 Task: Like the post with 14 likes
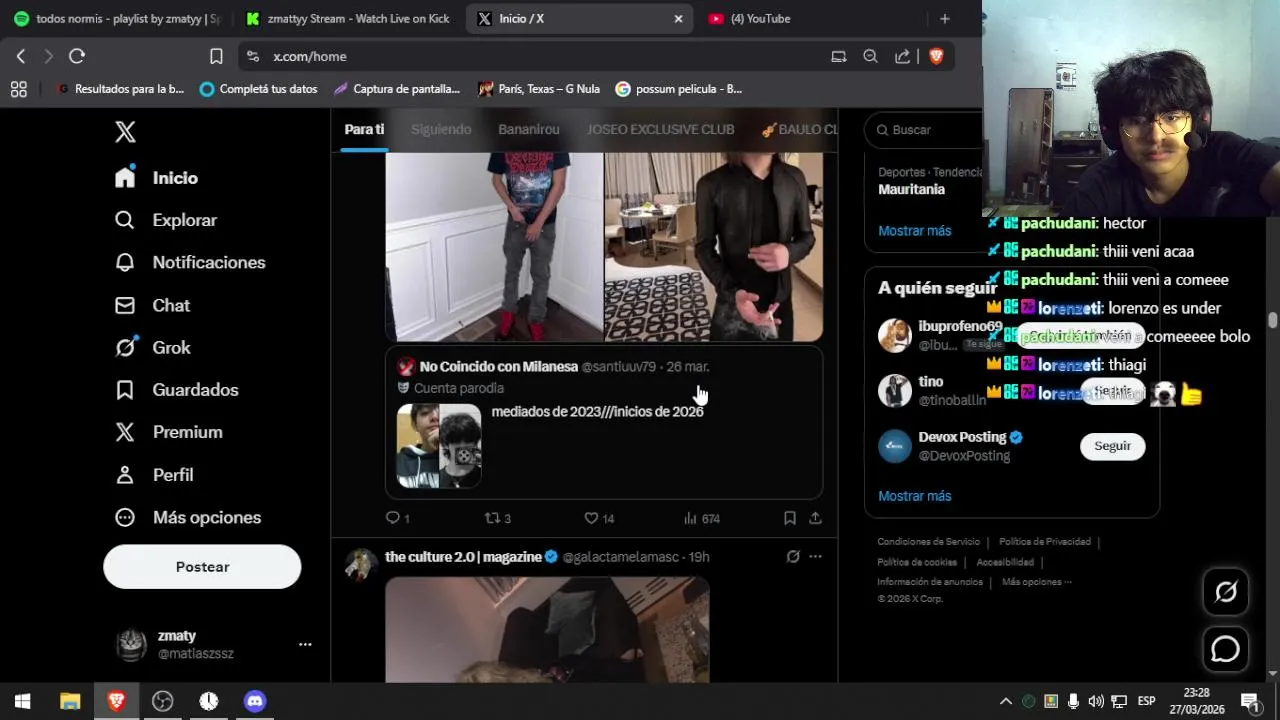click(599, 518)
